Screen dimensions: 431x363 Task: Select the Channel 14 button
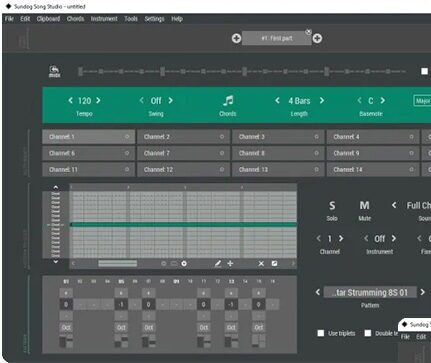[373, 169]
